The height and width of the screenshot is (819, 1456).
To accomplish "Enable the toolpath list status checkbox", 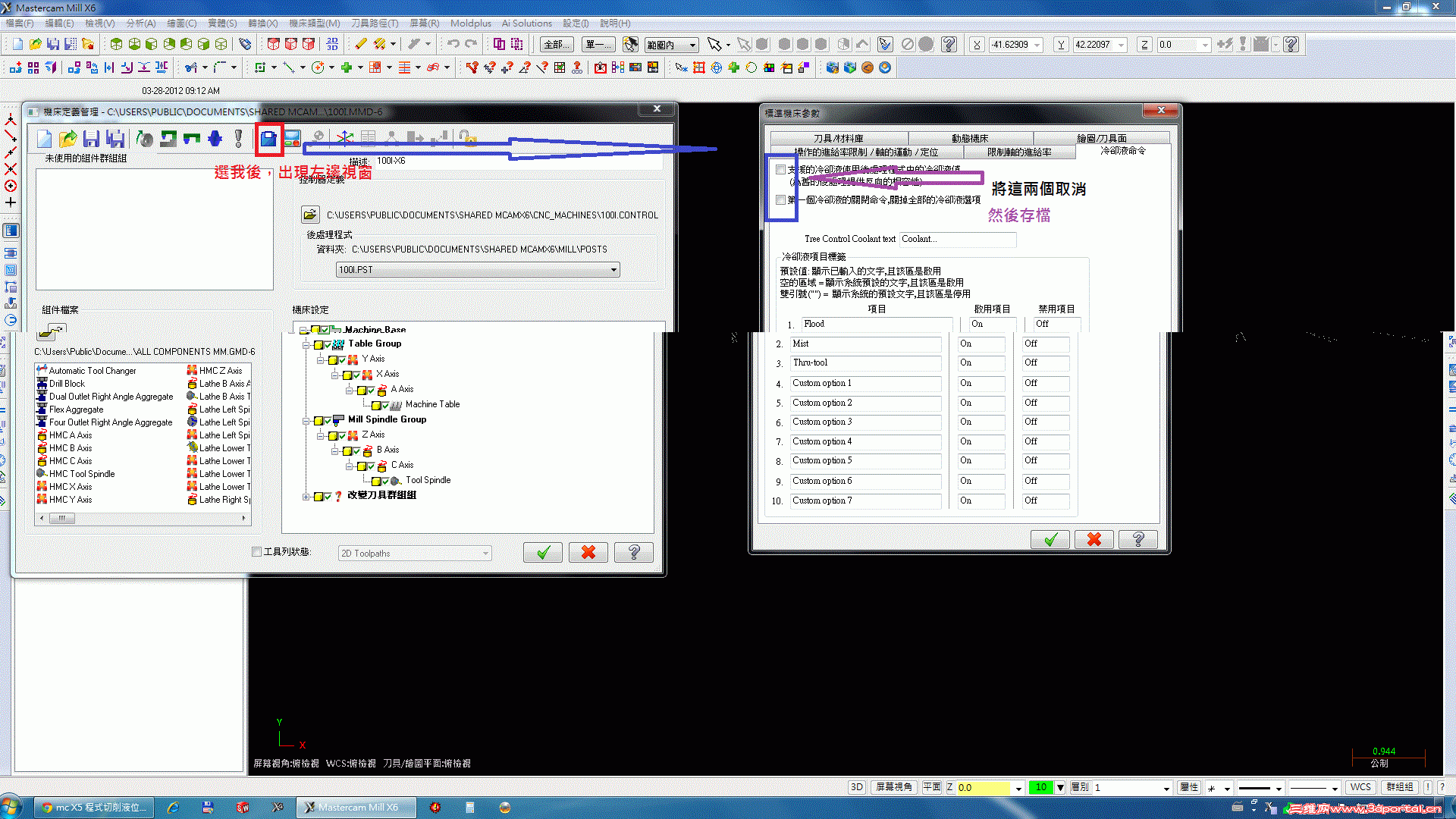I will point(256,552).
